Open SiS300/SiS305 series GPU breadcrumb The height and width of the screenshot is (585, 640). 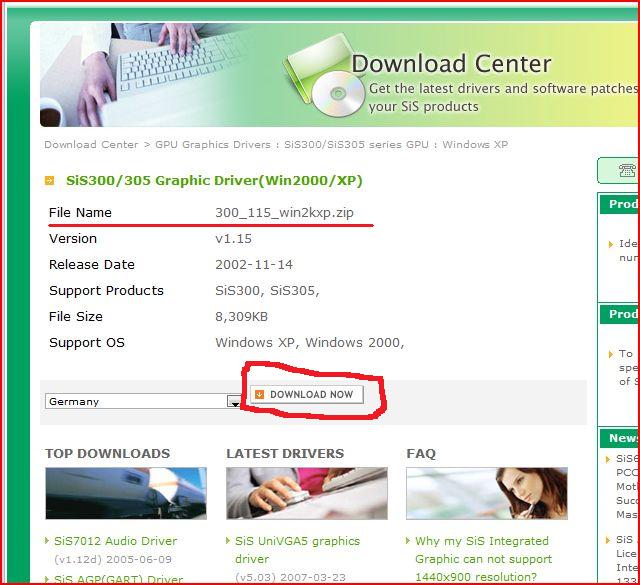pos(356,145)
